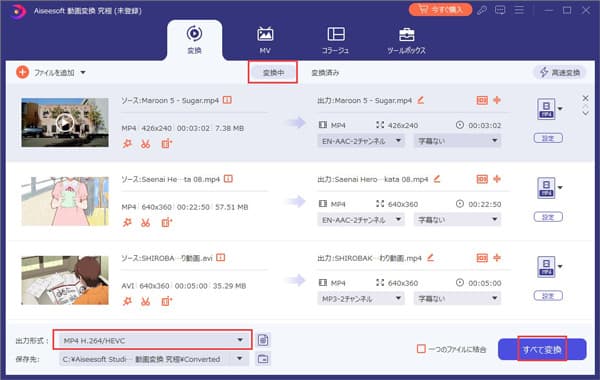This screenshot has width=600, height=380.
Task: Click enhance icon for Saenai video
Action: click(x=127, y=222)
